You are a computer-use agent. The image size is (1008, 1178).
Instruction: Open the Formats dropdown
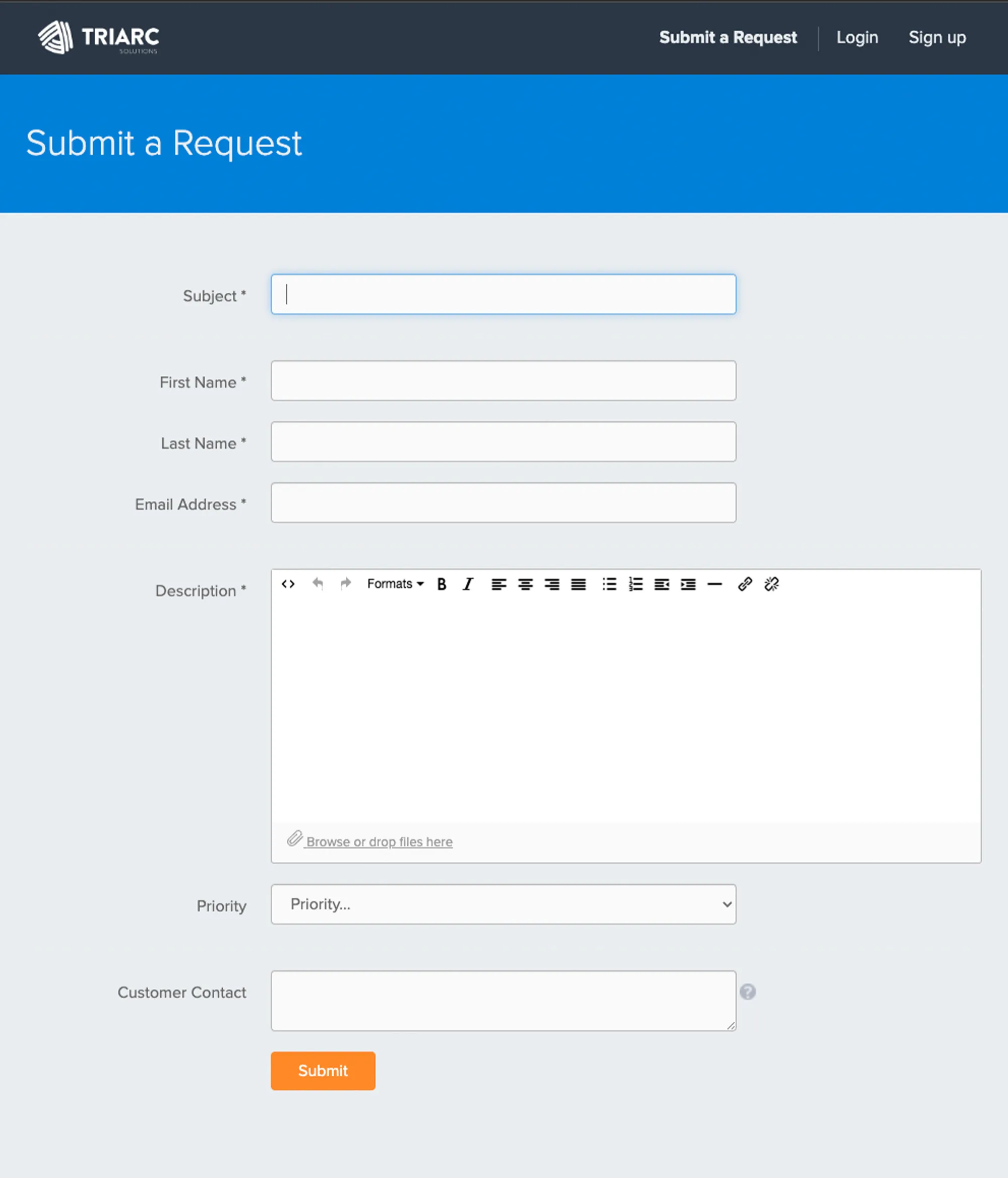point(395,584)
